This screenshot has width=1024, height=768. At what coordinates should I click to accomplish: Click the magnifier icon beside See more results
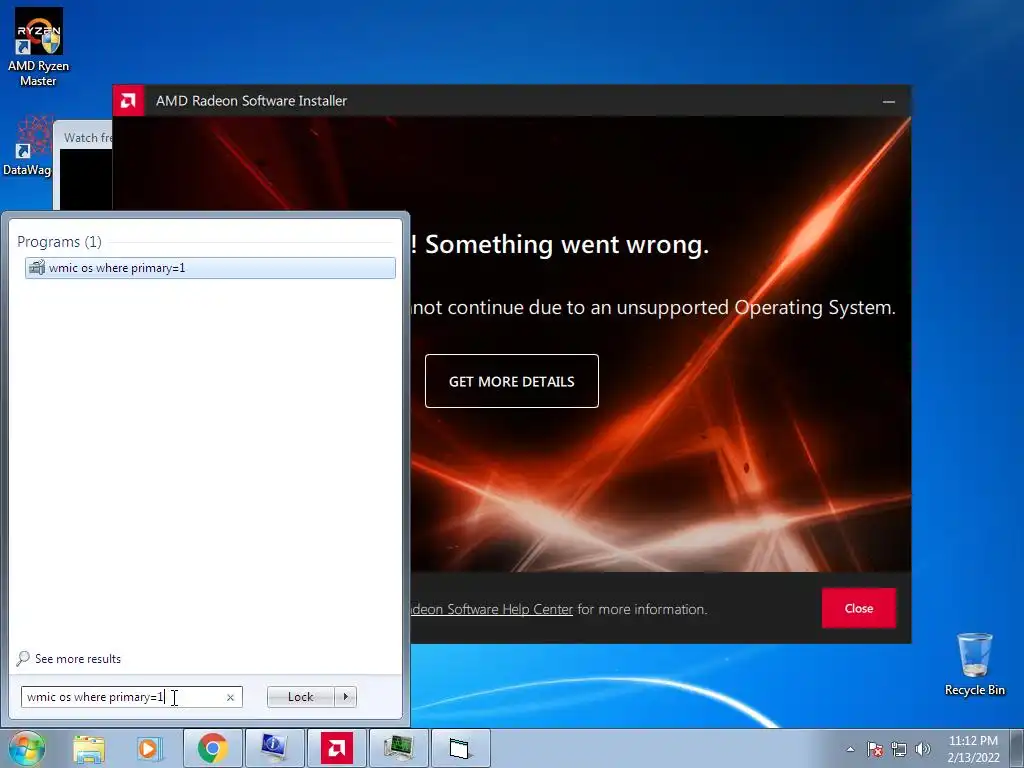point(23,658)
